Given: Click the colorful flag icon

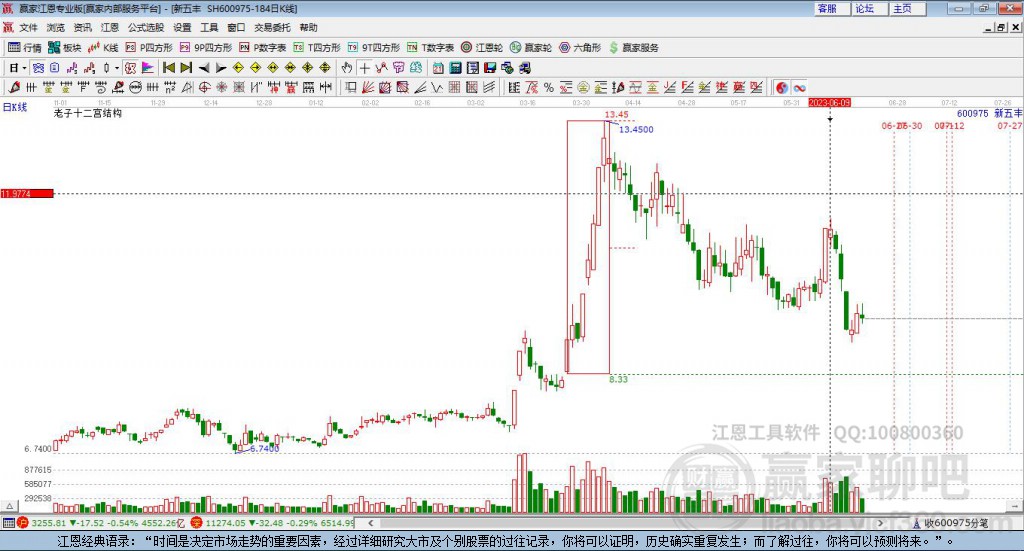Looking at the screenshot, I should pyautogui.click(x=148, y=68).
